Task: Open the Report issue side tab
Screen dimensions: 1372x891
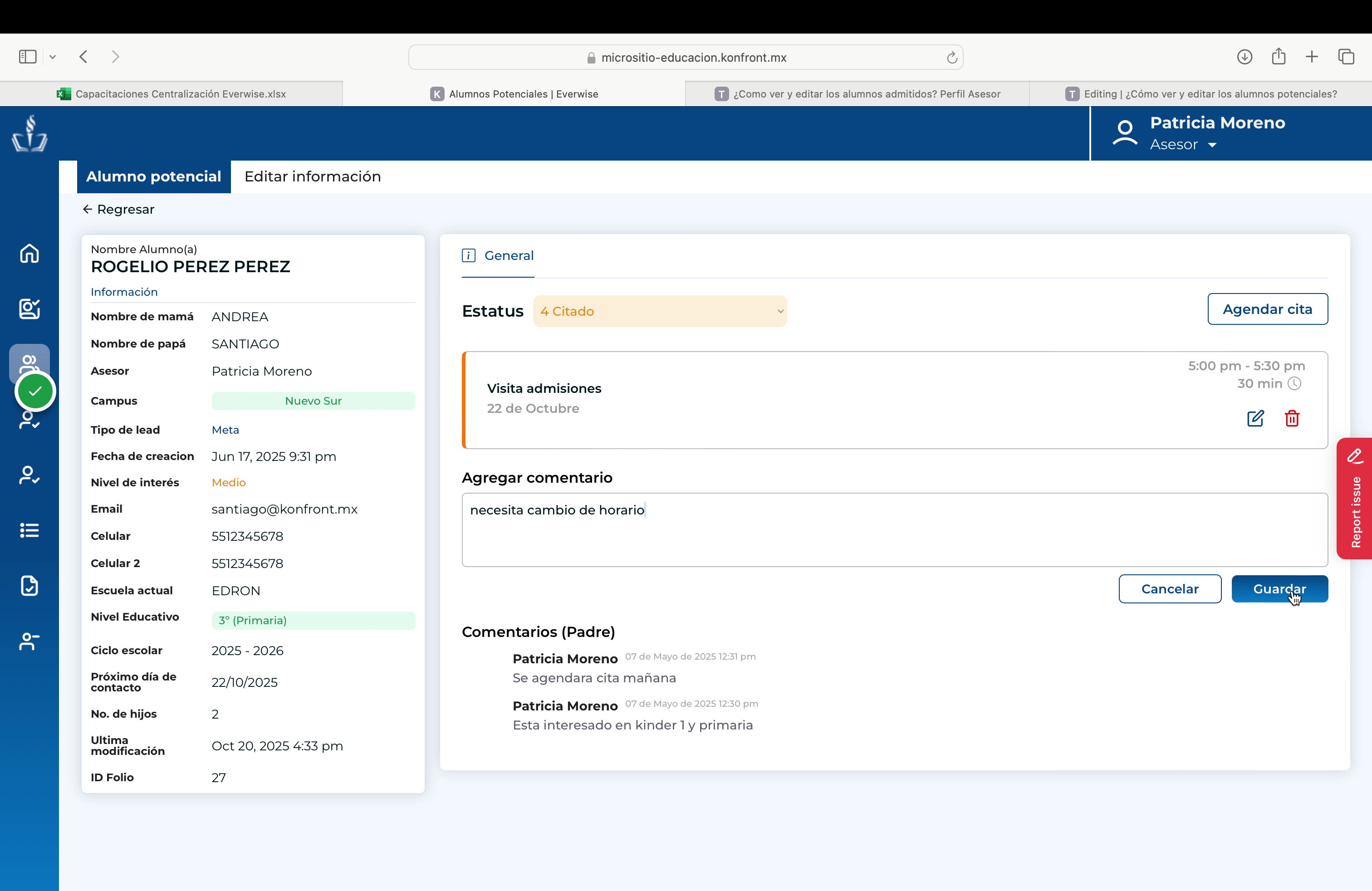Action: (1354, 499)
